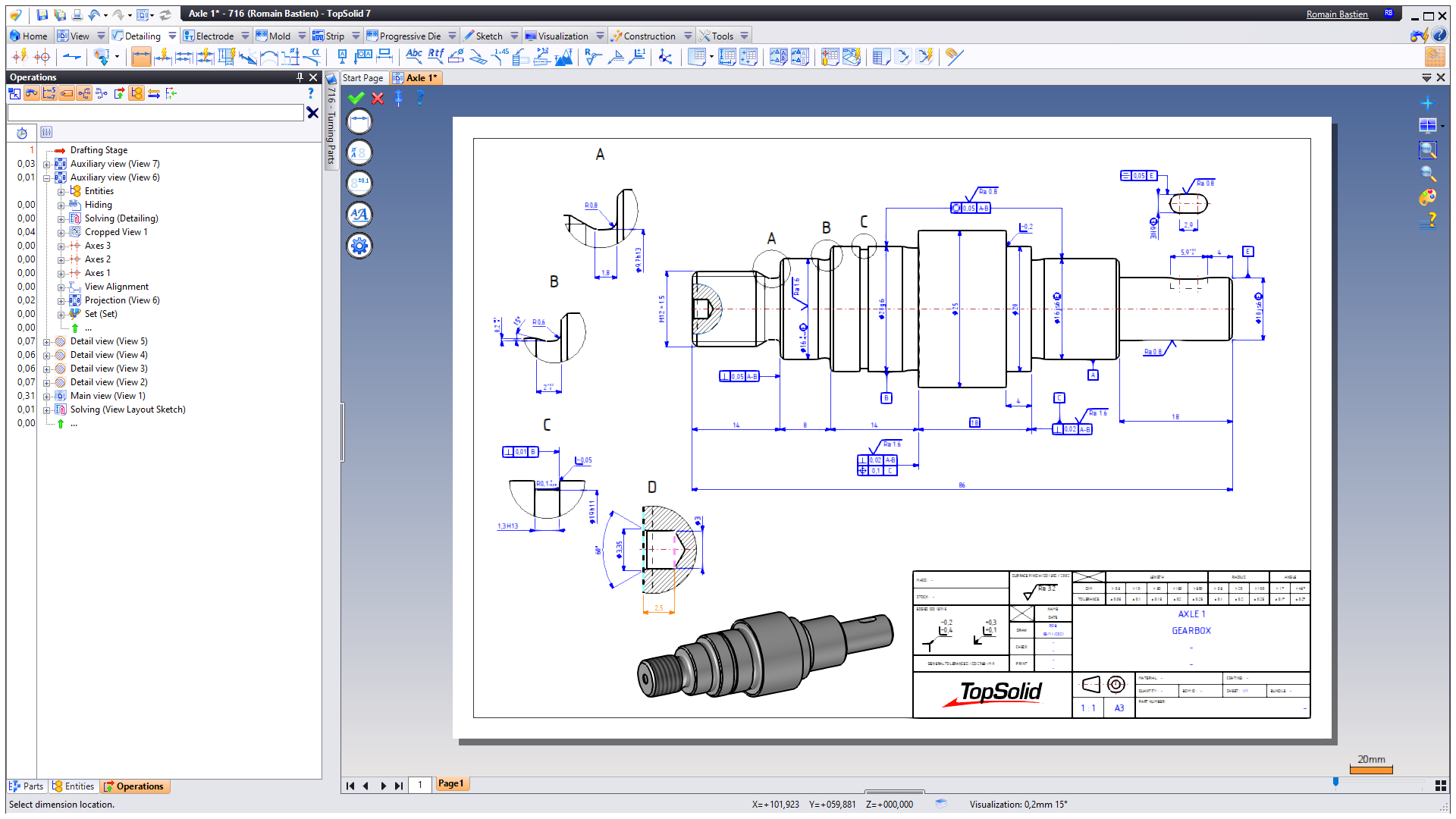This screenshot has width=1456, height=819.
Task: Click the Rtf rich text tool
Action: (435, 56)
